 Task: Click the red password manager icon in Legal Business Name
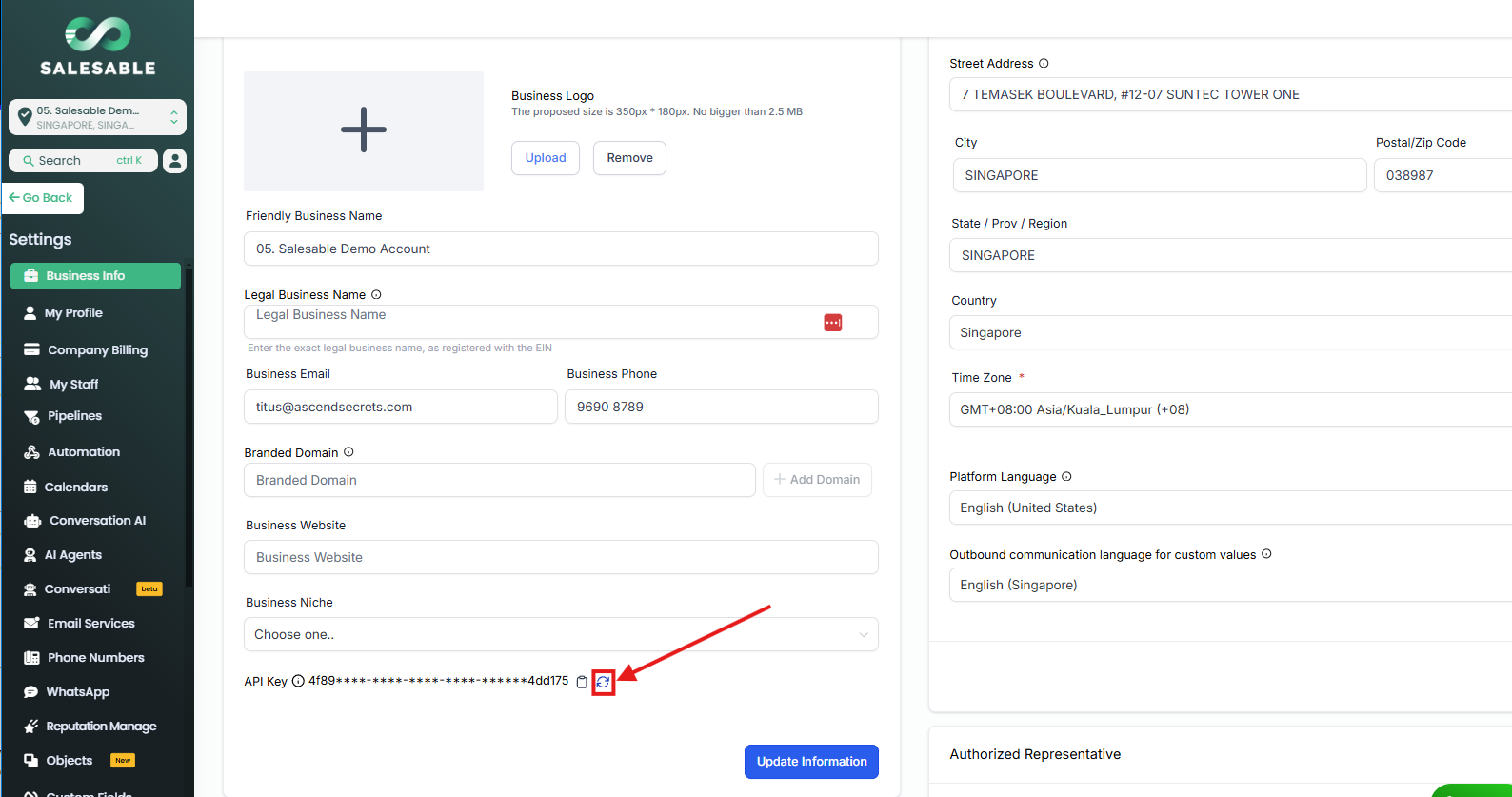point(833,323)
